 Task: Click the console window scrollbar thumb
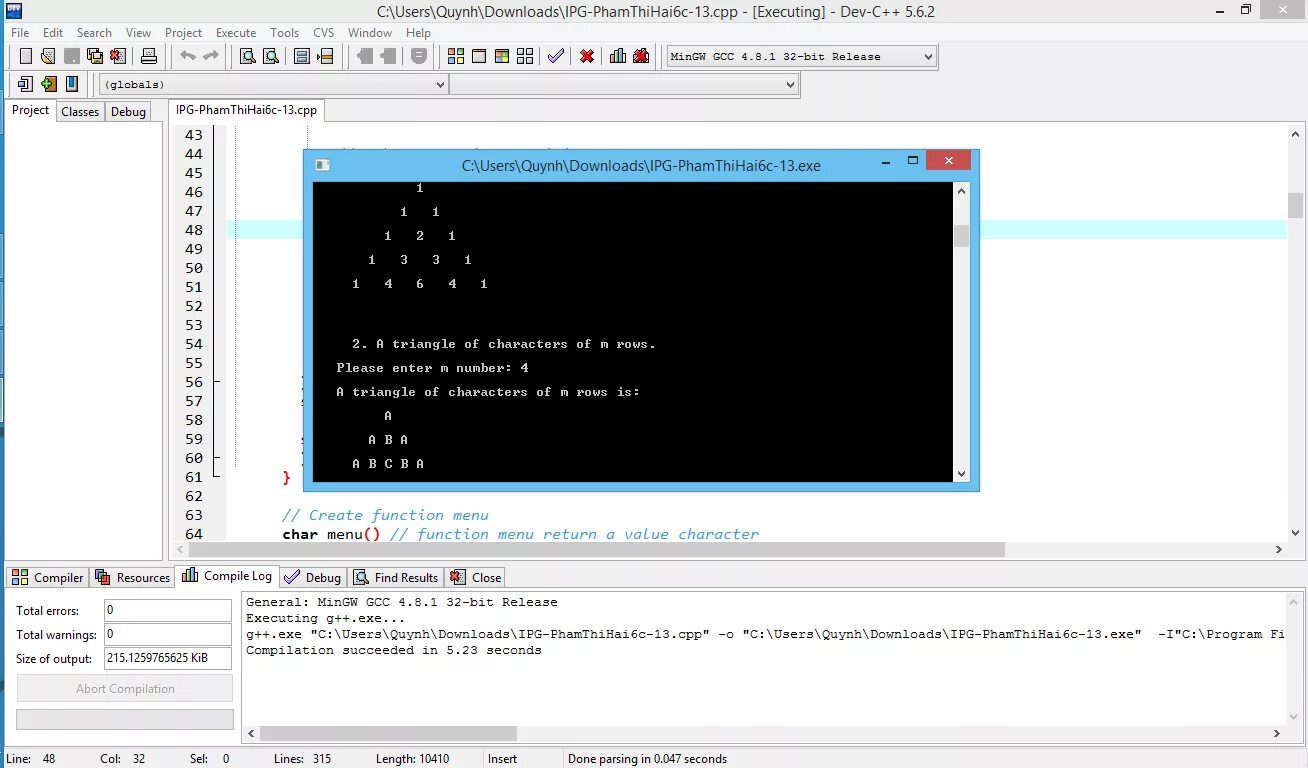[x=961, y=236]
